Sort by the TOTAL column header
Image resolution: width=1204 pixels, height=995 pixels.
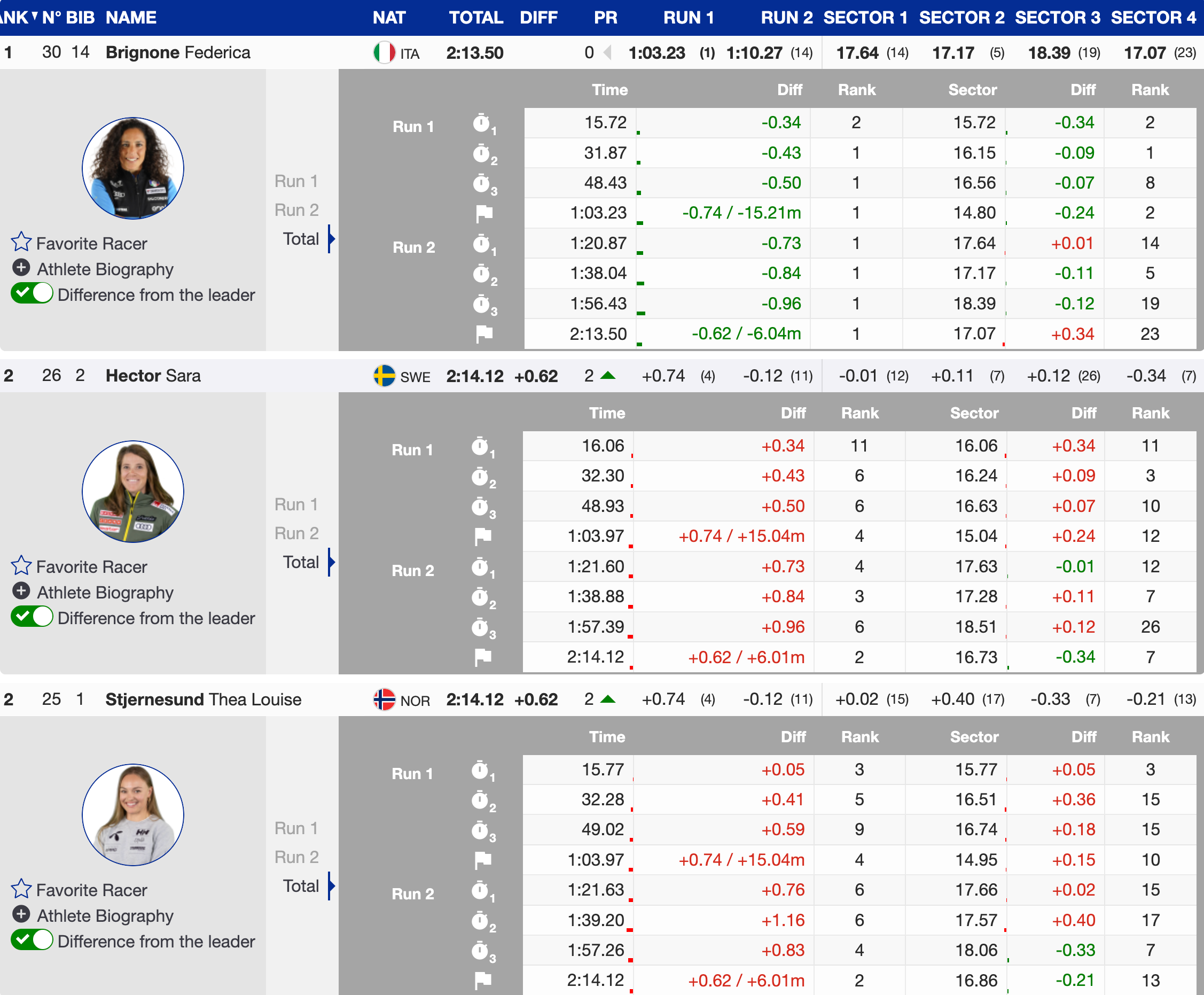click(x=475, y=17)
